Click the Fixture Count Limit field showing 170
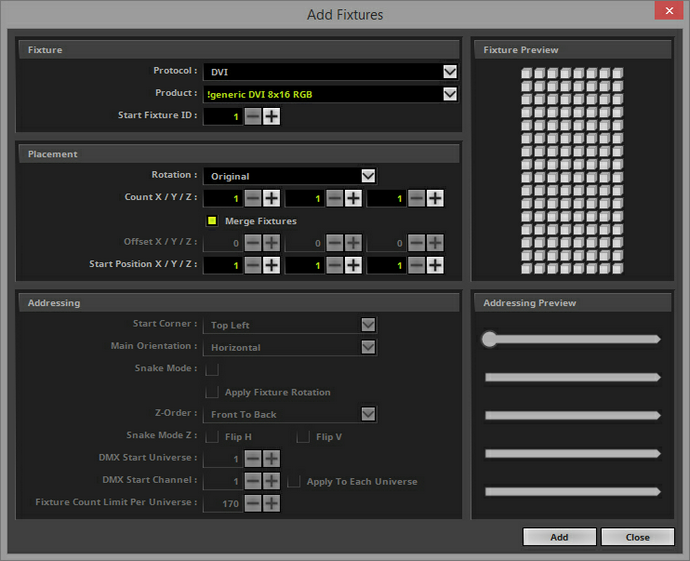 pos(223,504)
